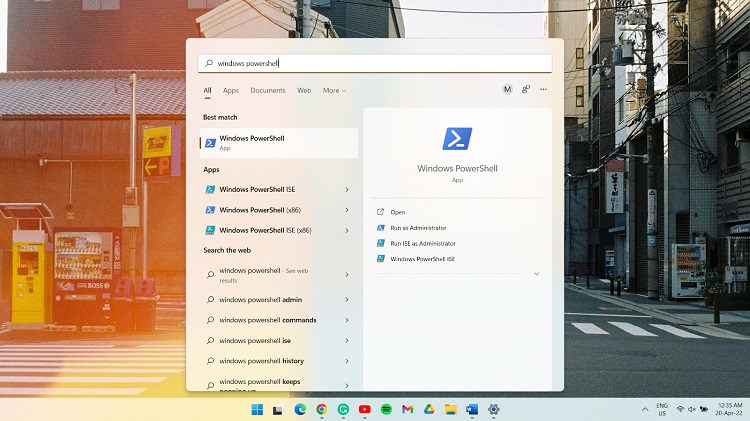Image resolution: width=750 pixels, height=421 pixels.
Task: Open the M user account icon
Action: click(x=507, y=89)
